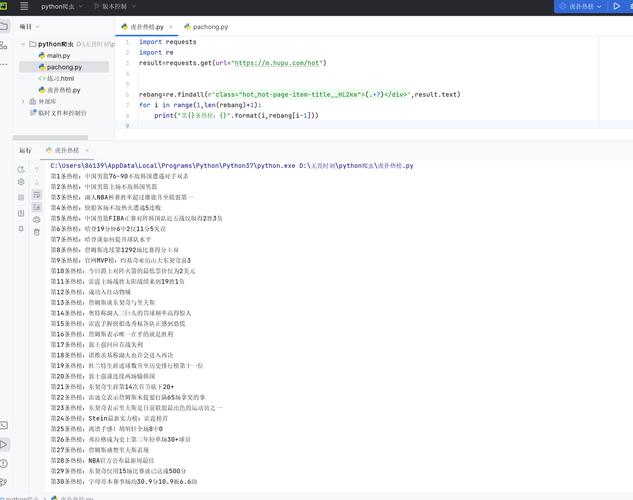
Task: Click the rerun icon in Run panel
Action: point(21,168)
